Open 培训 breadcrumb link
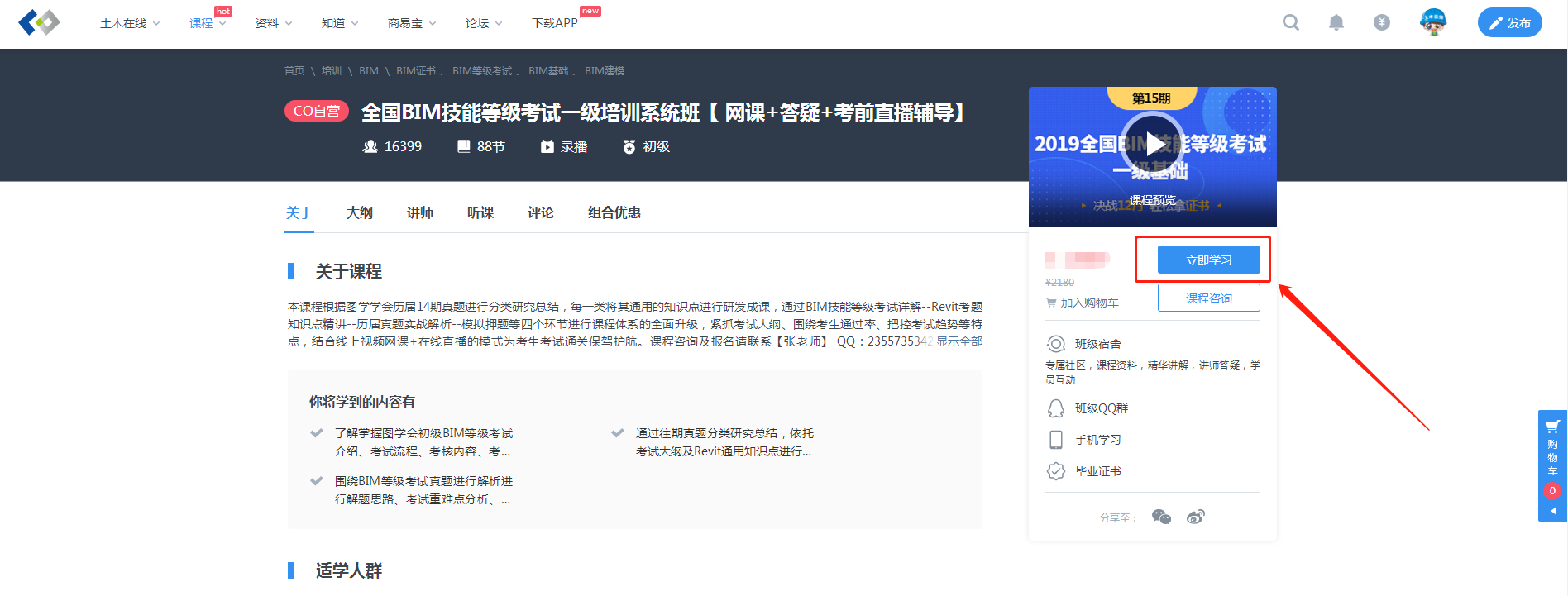Viewport: 1568px width, 596px height. tap(332, 71)
